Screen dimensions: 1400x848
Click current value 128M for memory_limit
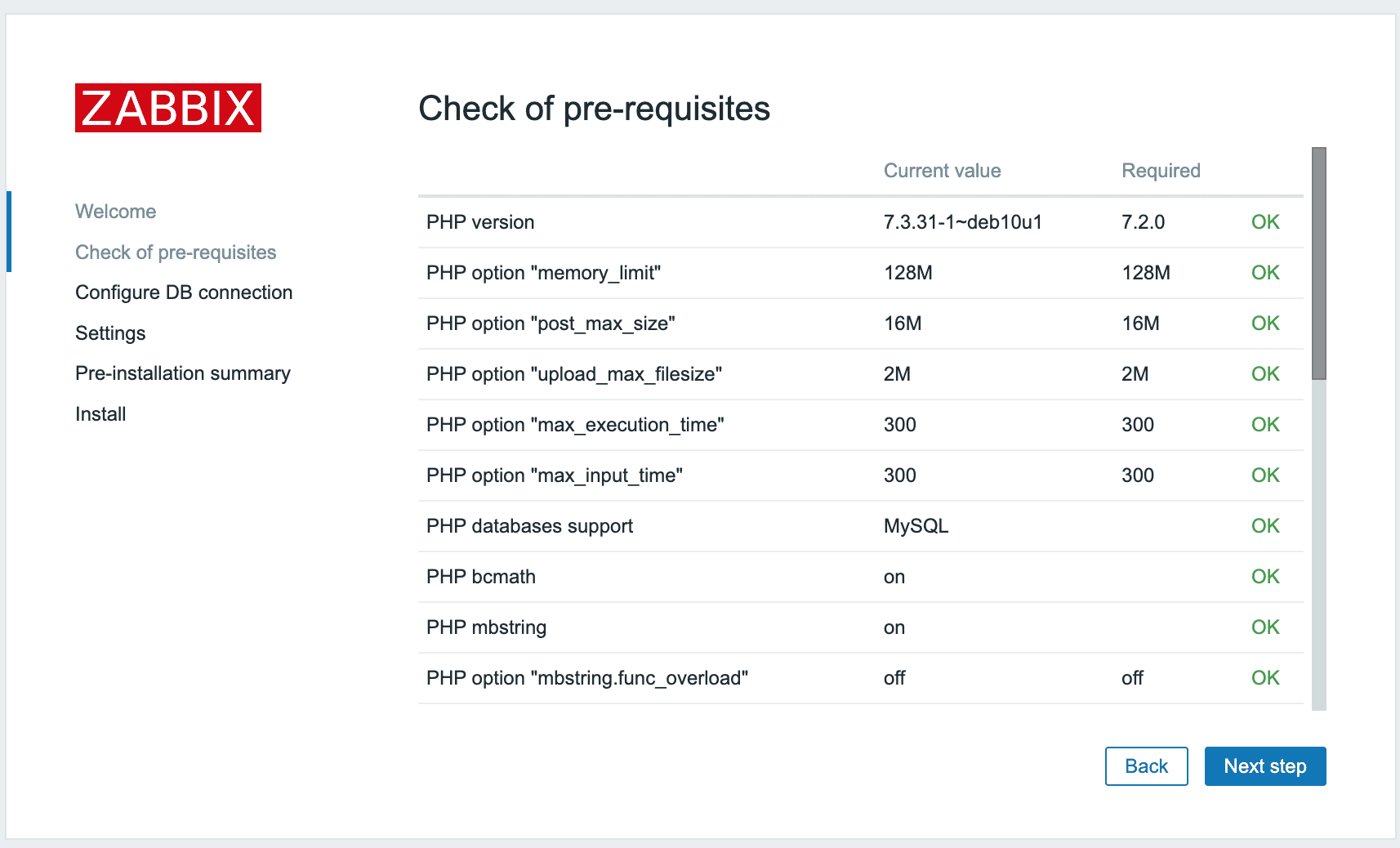(908, 273)
